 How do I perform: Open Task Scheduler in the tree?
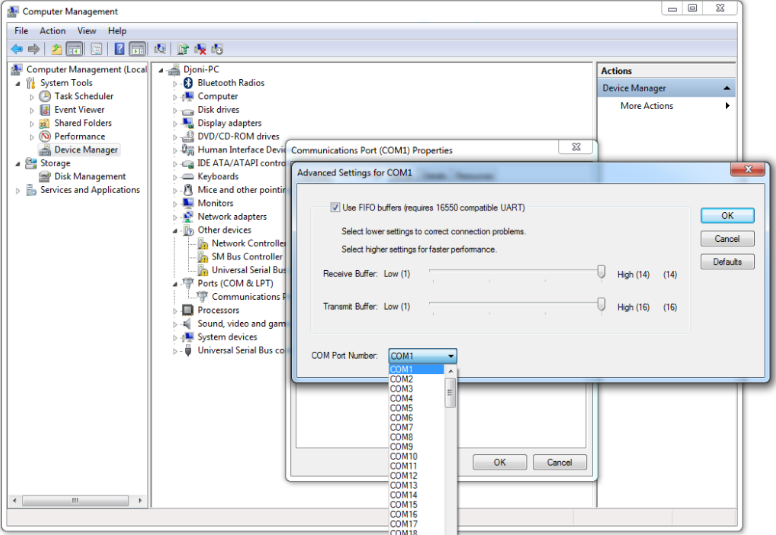pyautogui.click(x=83, y=96)
